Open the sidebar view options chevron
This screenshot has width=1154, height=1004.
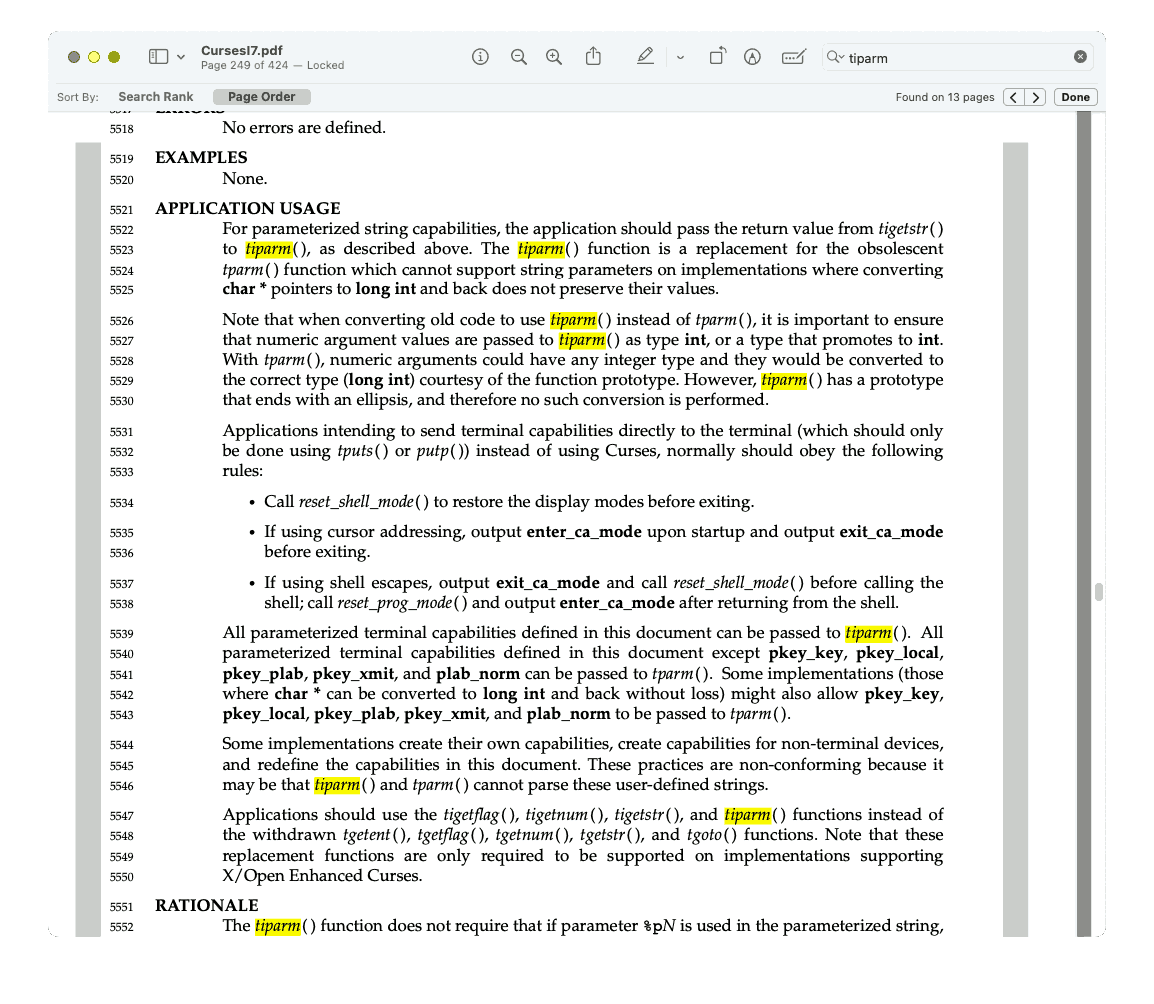pyautogui.click(x=181, y=57)
